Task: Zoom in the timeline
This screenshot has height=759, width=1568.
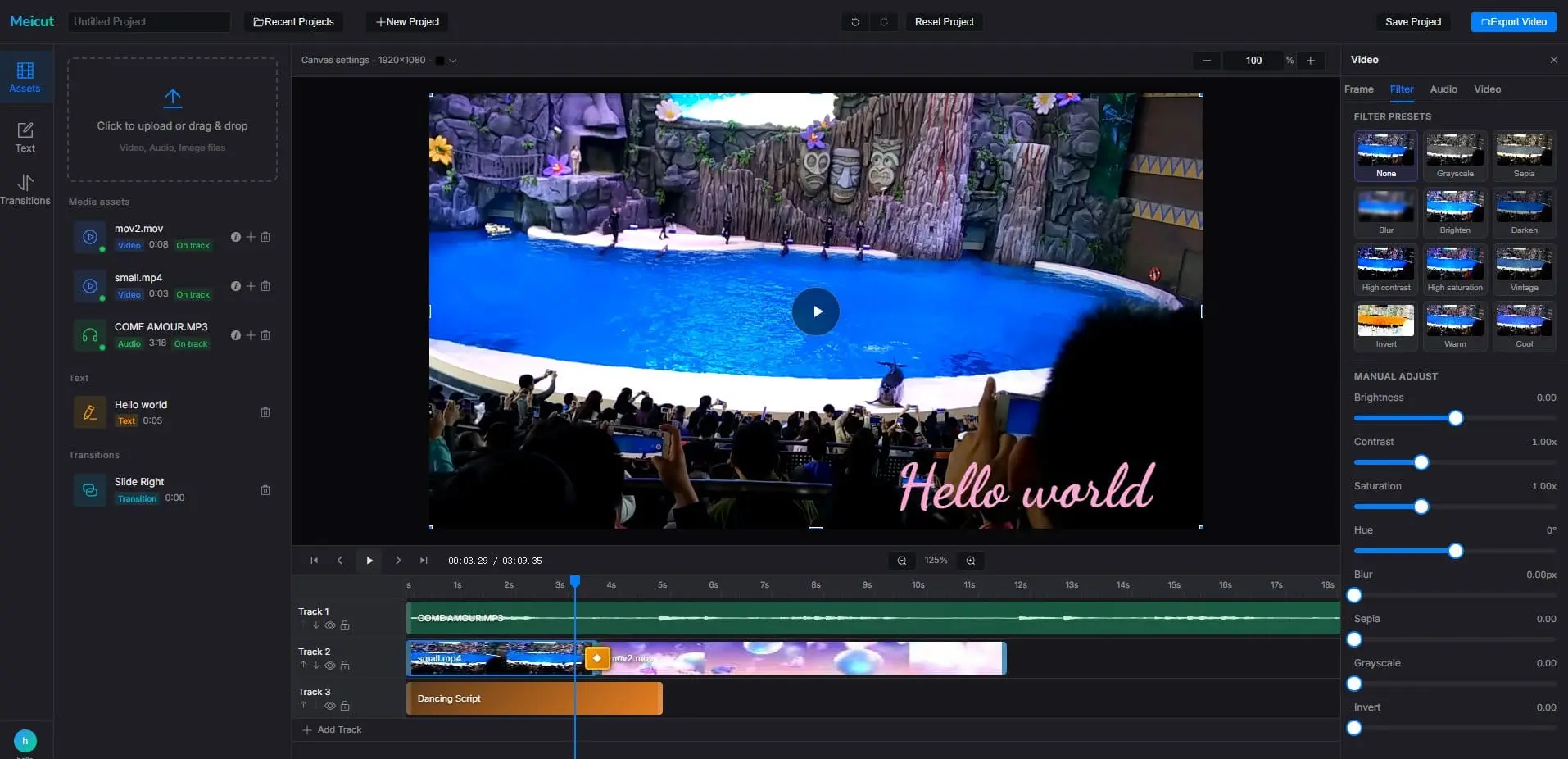Action: point(971,561)
